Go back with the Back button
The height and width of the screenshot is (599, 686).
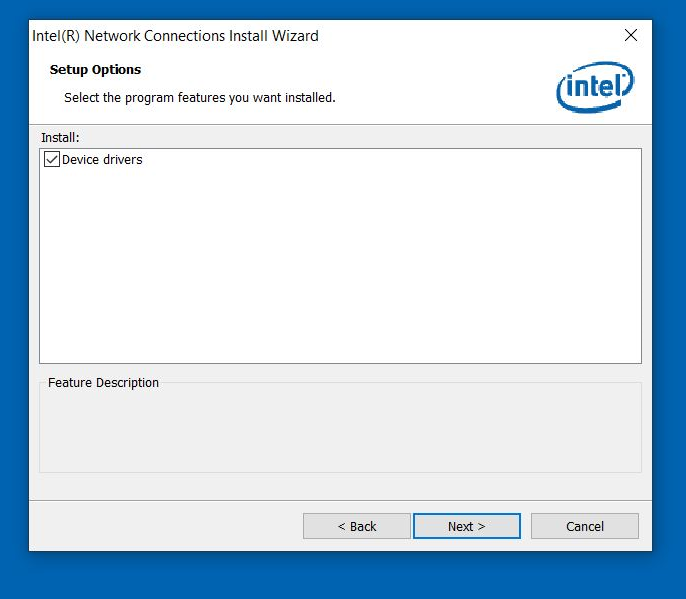pos(356,526)
